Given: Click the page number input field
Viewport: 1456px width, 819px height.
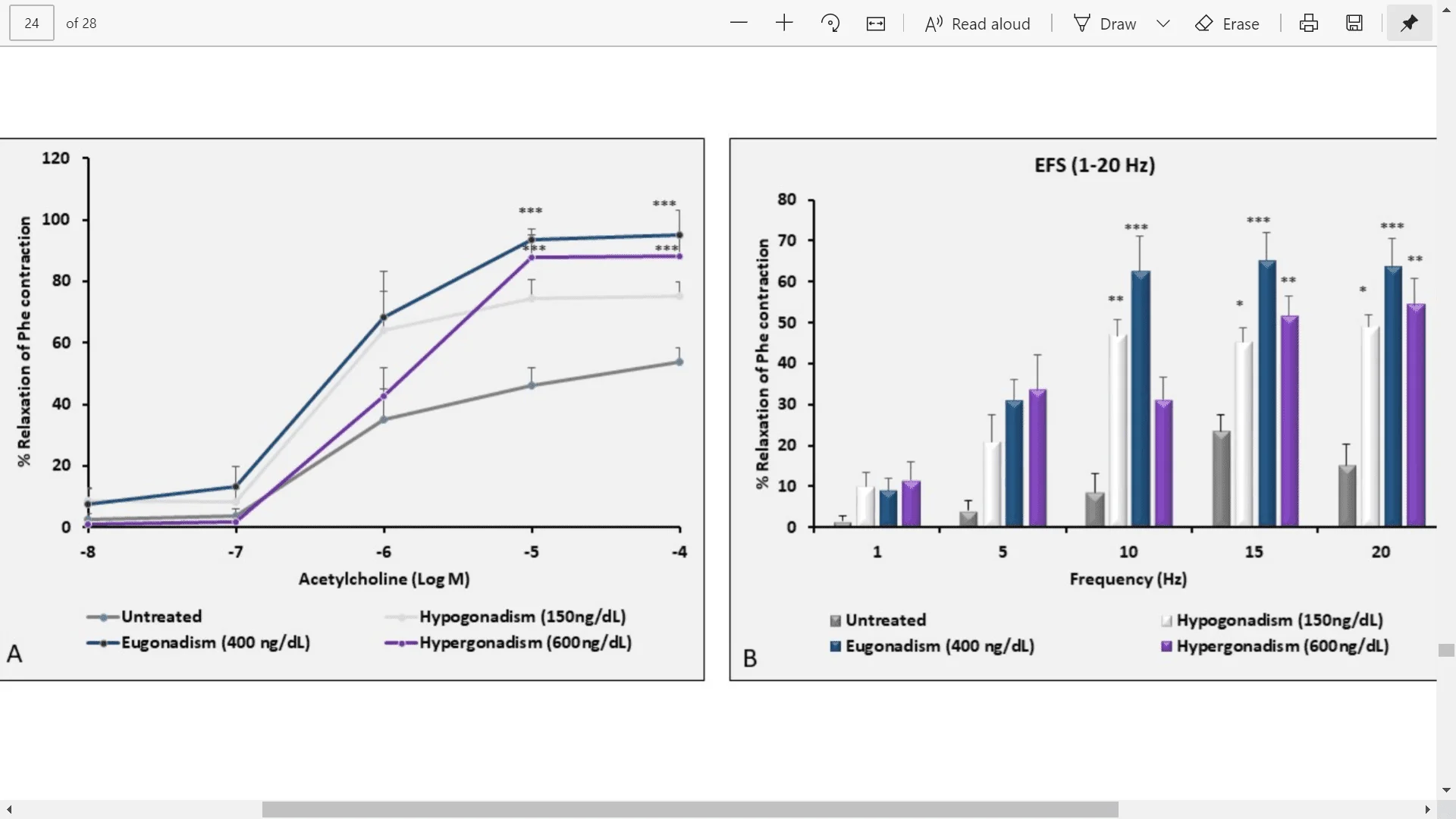Looking at the screenshot, I should [32, 23].
